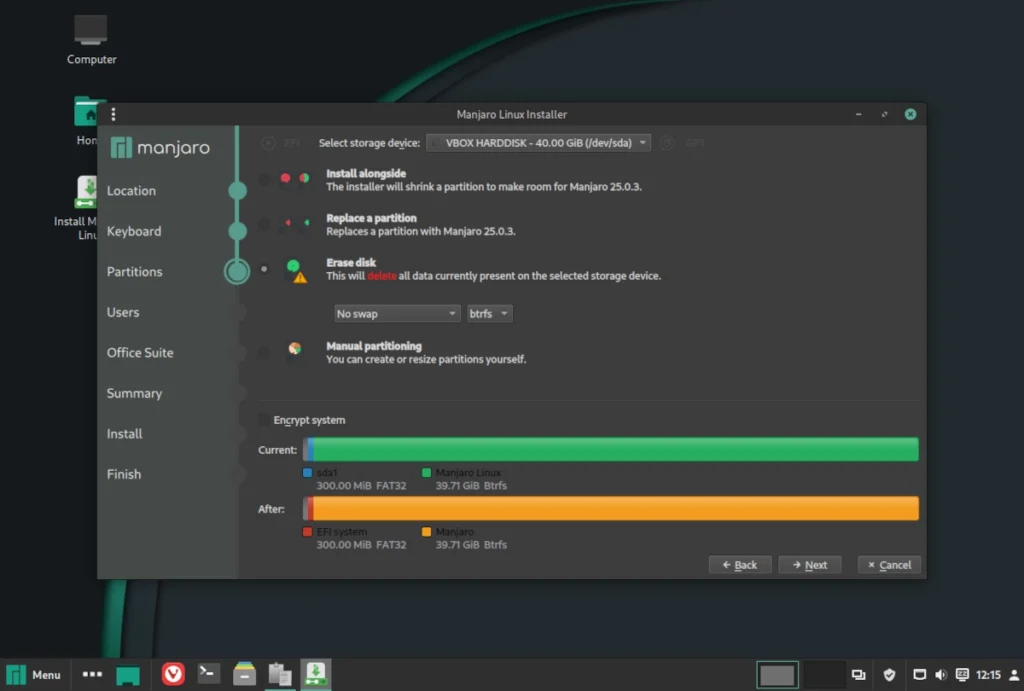Image resolution: width=1024 pixels, height=691 pixels.
Task: Open the network tray icon
Action: click(x=919, y=675)
